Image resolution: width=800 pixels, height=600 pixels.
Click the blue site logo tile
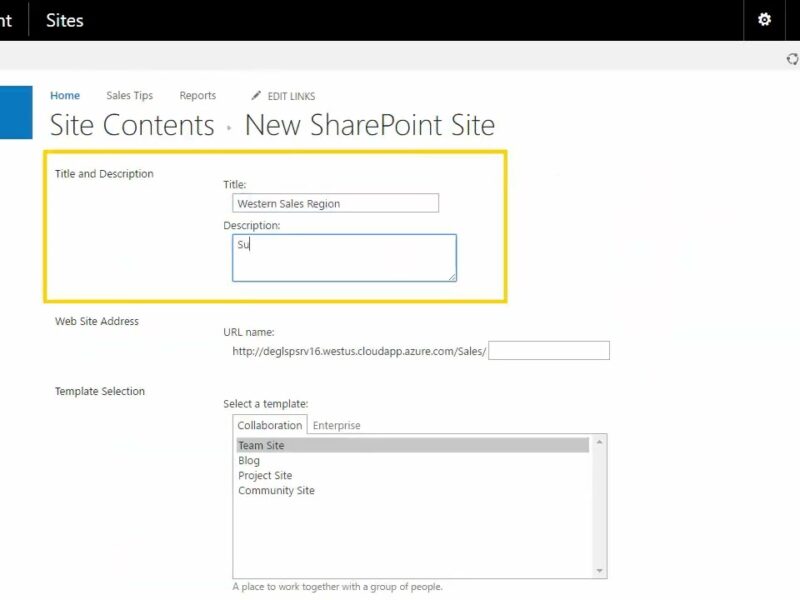coord(16,111)
